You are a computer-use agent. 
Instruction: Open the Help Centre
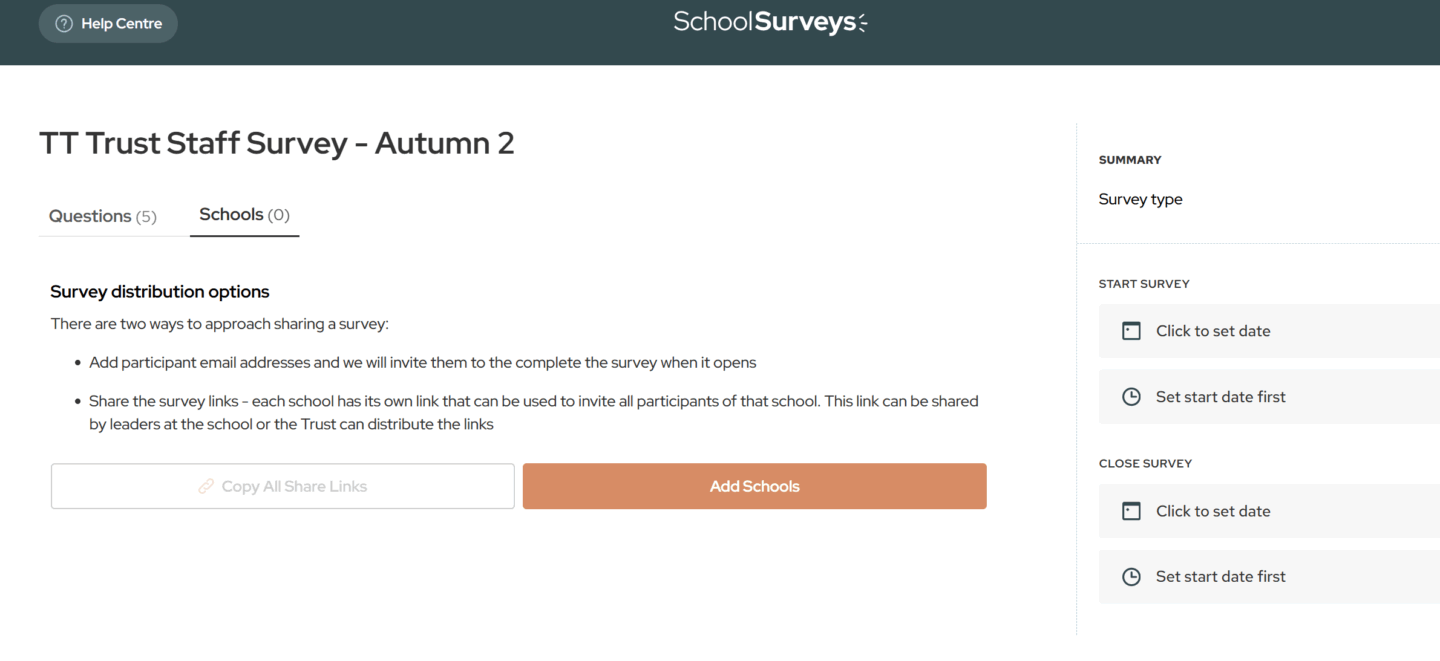tap(108, 24)
